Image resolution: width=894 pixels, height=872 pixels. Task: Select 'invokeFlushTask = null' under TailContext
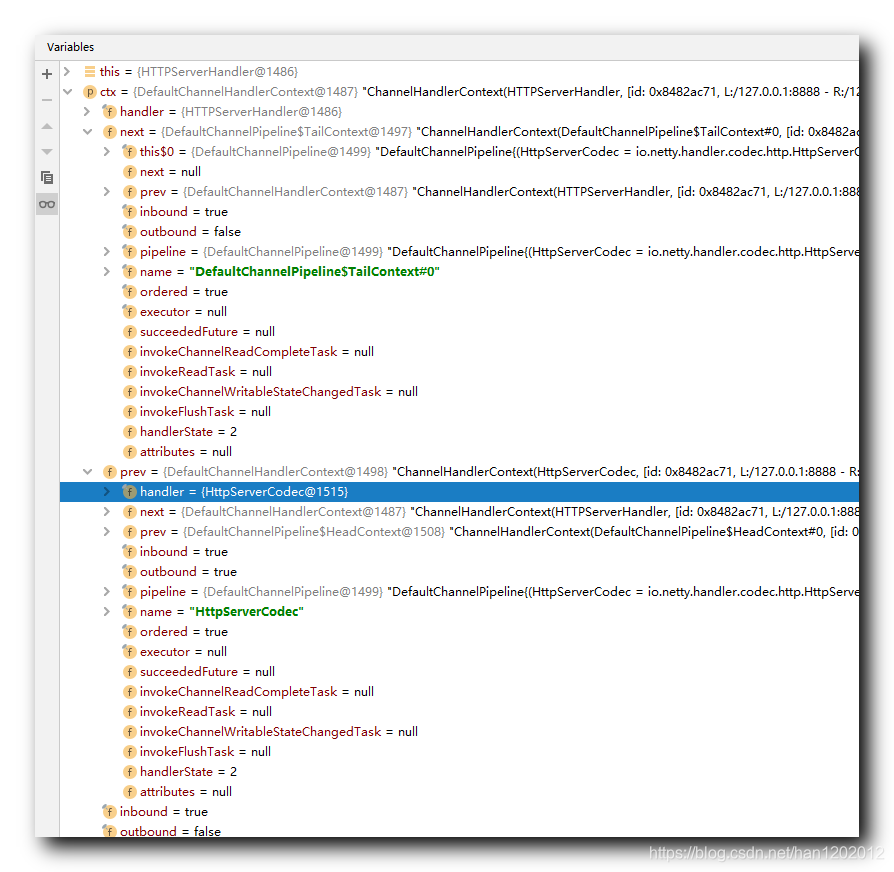459,411
